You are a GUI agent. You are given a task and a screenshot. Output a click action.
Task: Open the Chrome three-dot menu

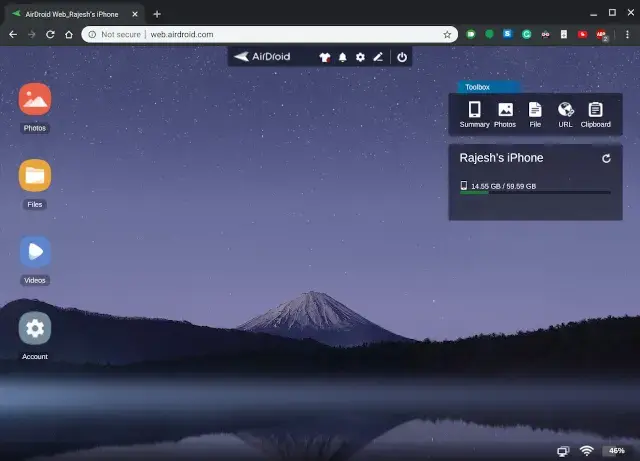[x=627, y=34]
